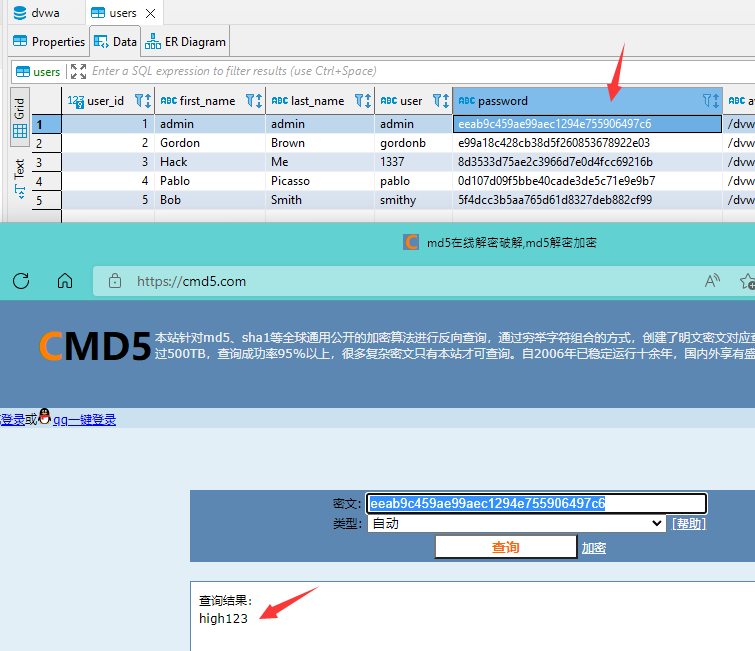
Task: Click user cell gordonb
Action: pos(414,143)
